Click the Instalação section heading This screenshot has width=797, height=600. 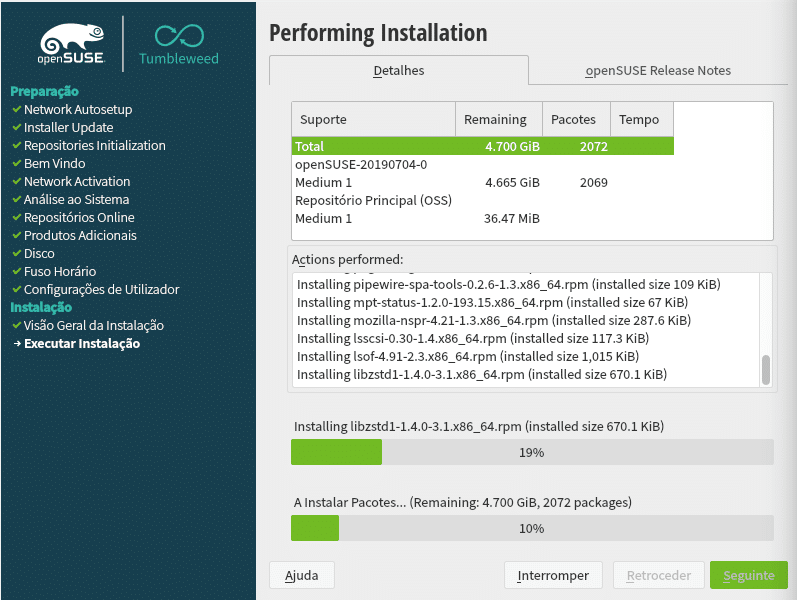41,307
